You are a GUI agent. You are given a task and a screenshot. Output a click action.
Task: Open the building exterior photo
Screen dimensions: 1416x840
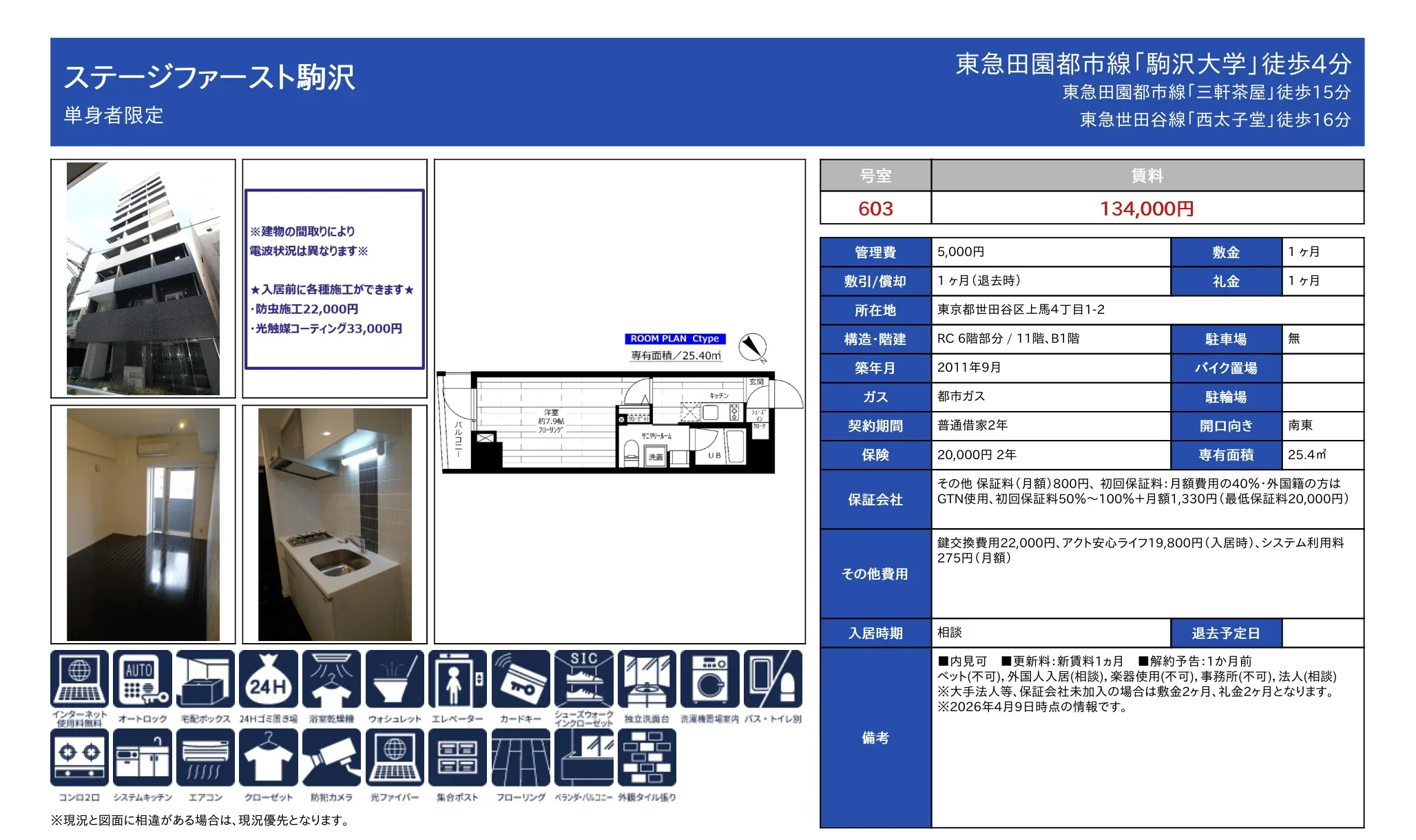click(x=143, y=279)
